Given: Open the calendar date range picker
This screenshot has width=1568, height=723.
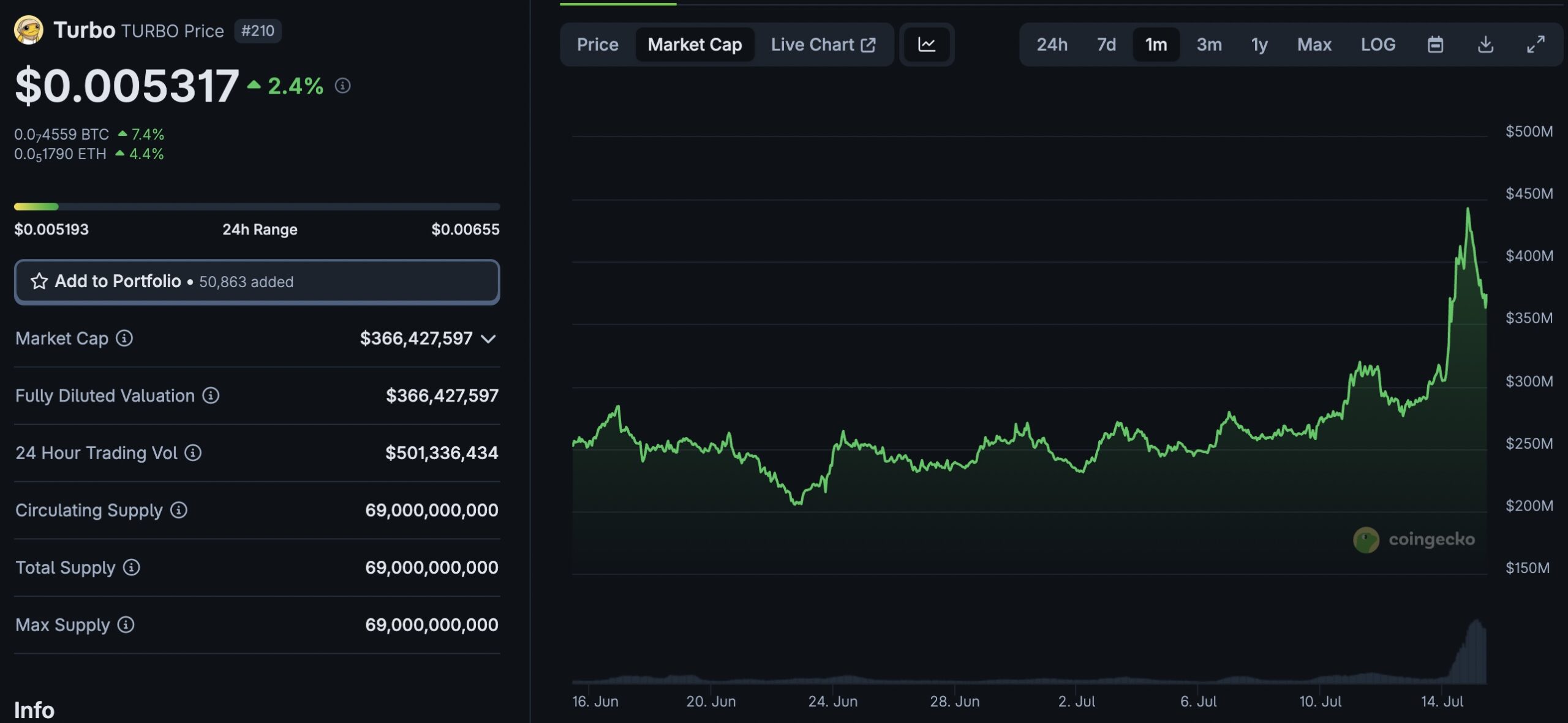Looking at the screenshot, I should [1435, 44].
